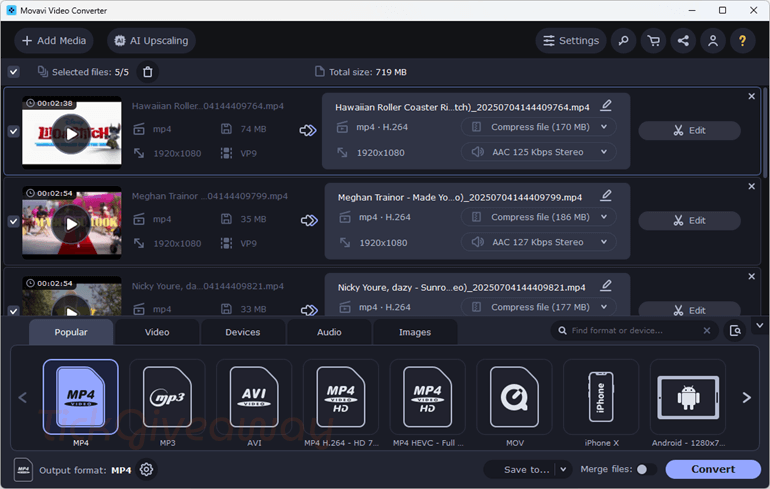Select the MP4 format preset

(x=81, y=397)
